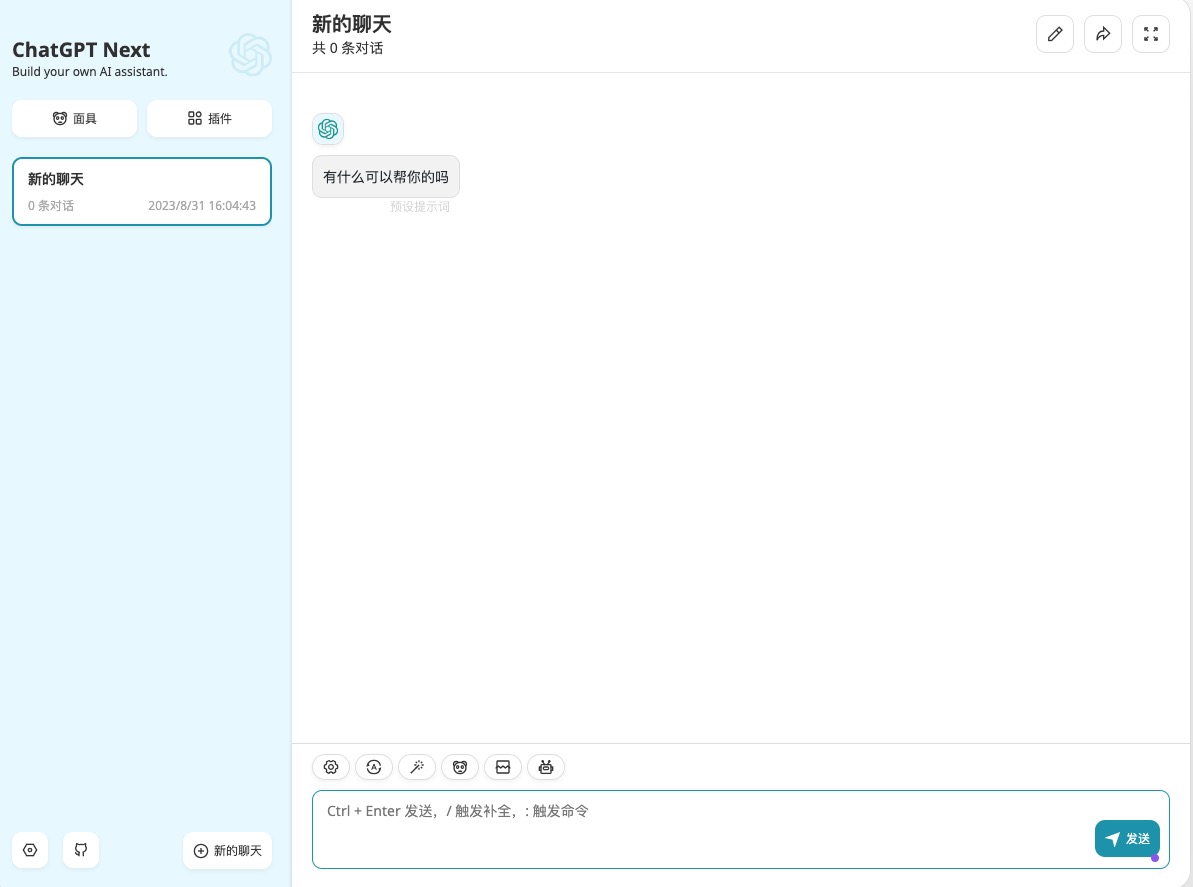Click the greeting message 有什么可以帮你的吗
The width and height of the screenshot is (1193, 887).
(386, 177)
